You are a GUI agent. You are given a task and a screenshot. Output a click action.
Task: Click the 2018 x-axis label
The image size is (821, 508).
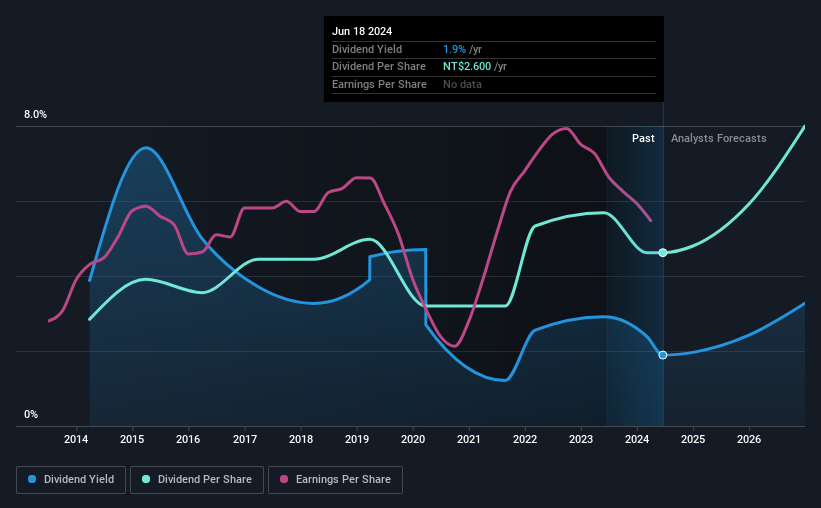(301, 439)
